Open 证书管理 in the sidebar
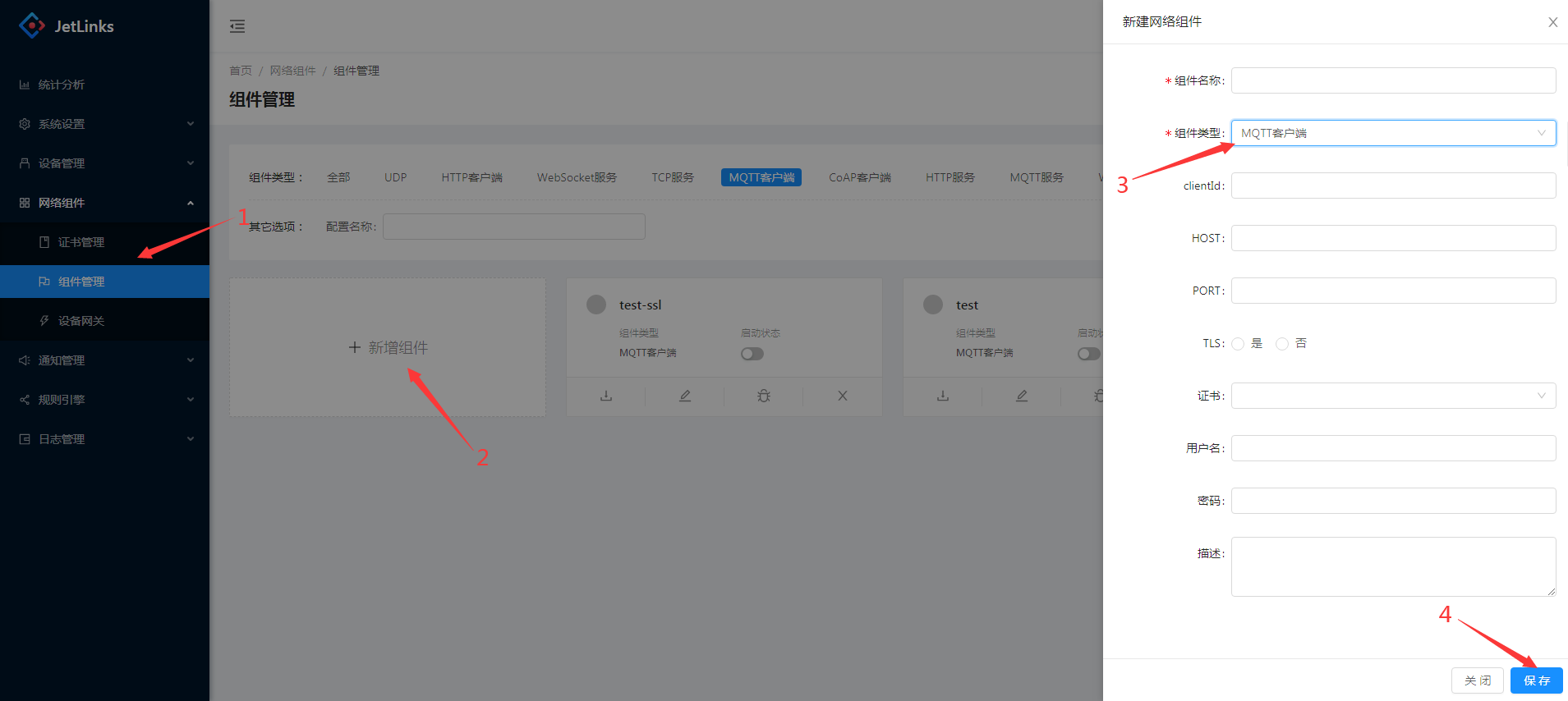Screen dimensions: 1568x701 [81, 242]
